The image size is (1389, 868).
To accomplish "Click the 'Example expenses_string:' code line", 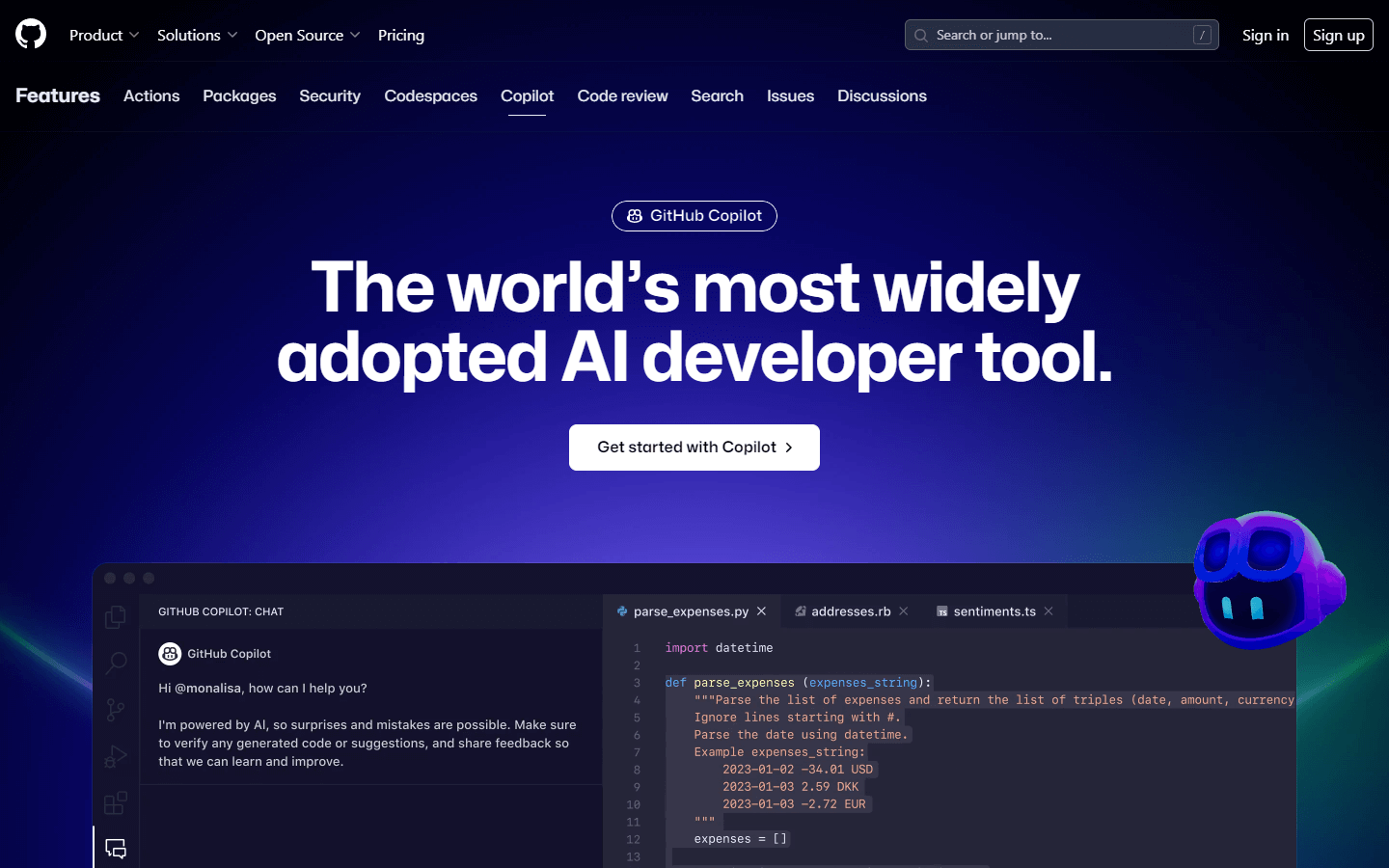I will pyautogui.click(x=779, y=752).
